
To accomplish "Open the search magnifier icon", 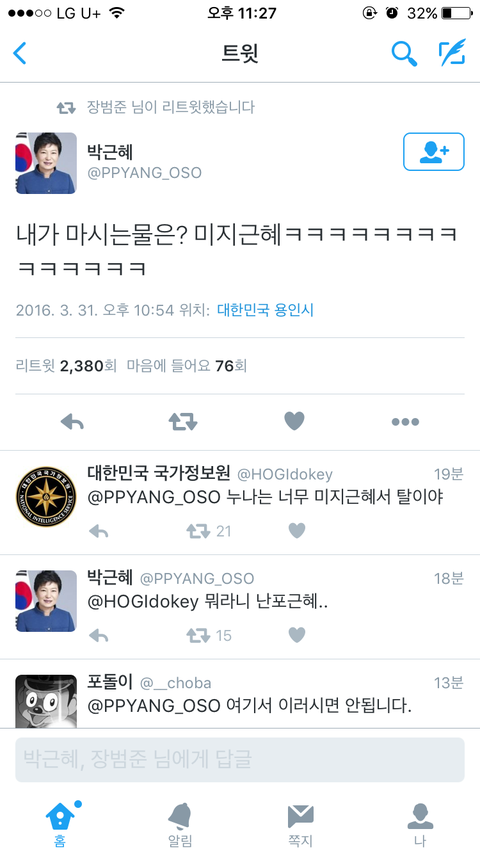I will (x=404, y=53).
